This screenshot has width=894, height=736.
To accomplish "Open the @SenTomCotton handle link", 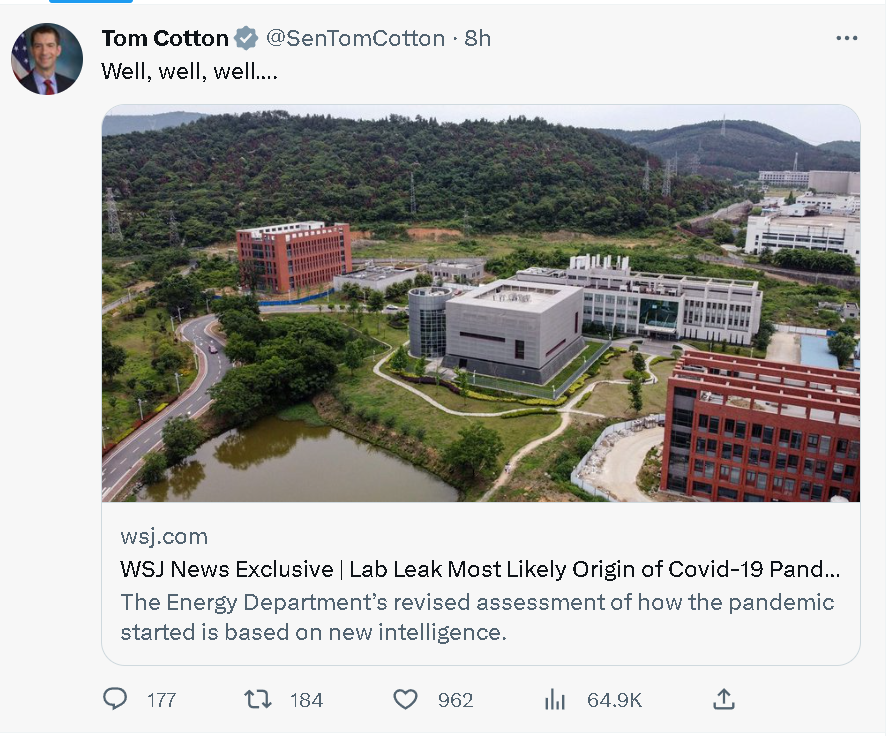I will pyautogui.click(x=355, y=39).
